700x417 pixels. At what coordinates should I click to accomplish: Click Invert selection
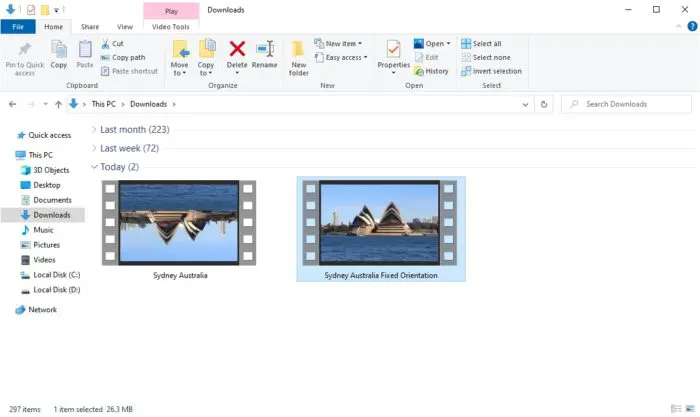(x=491, y=71)
